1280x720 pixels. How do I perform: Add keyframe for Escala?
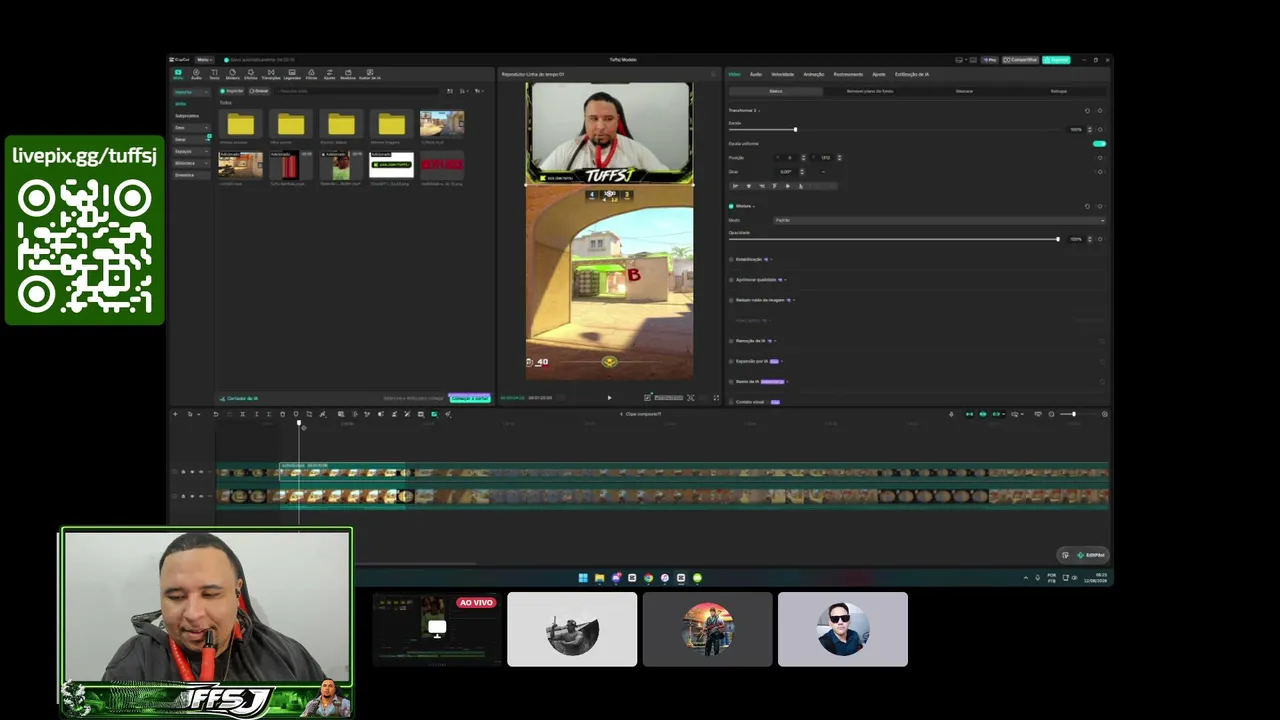[x=1100, y=129]
